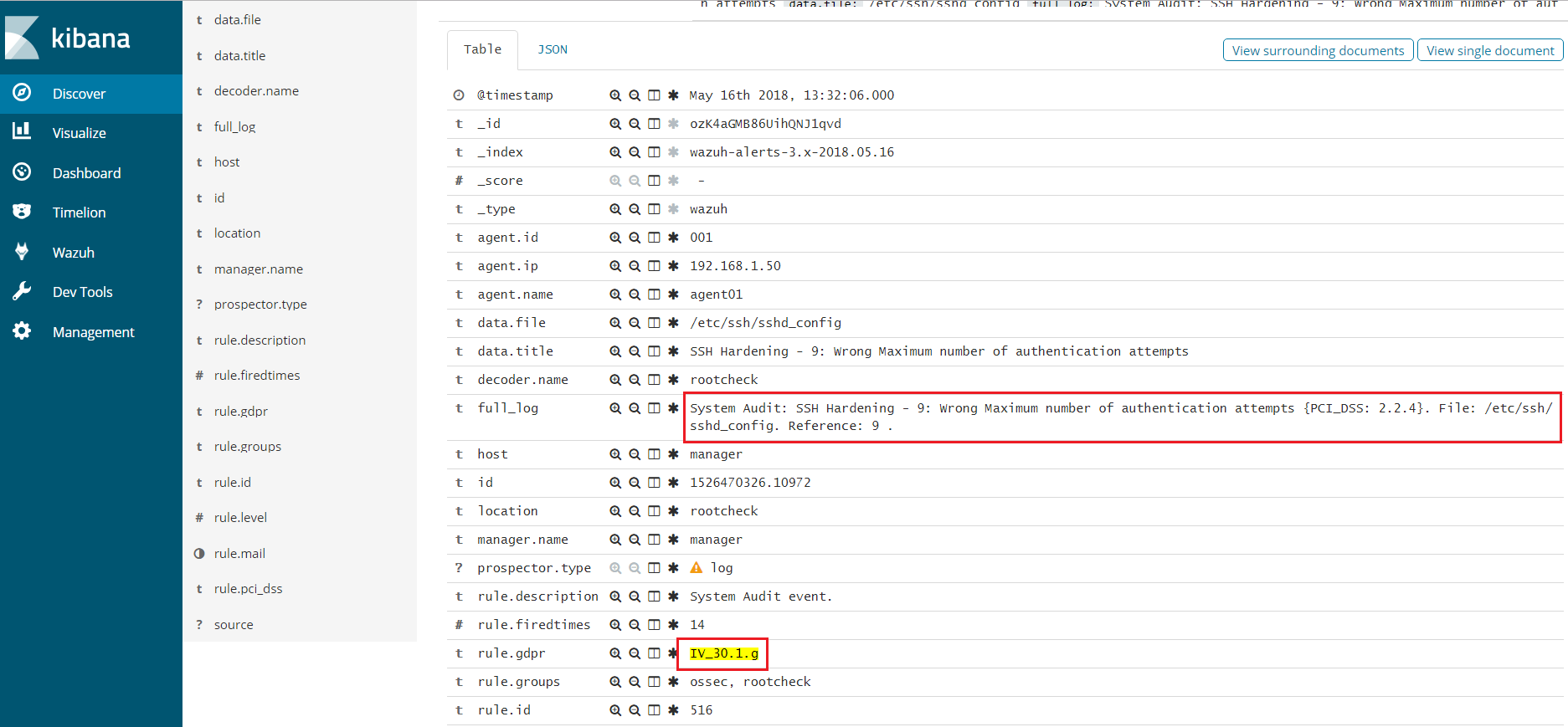Open View single document
This screenshot has width=1568, height=727.
pyautogui.click(x=1489, y=50)
